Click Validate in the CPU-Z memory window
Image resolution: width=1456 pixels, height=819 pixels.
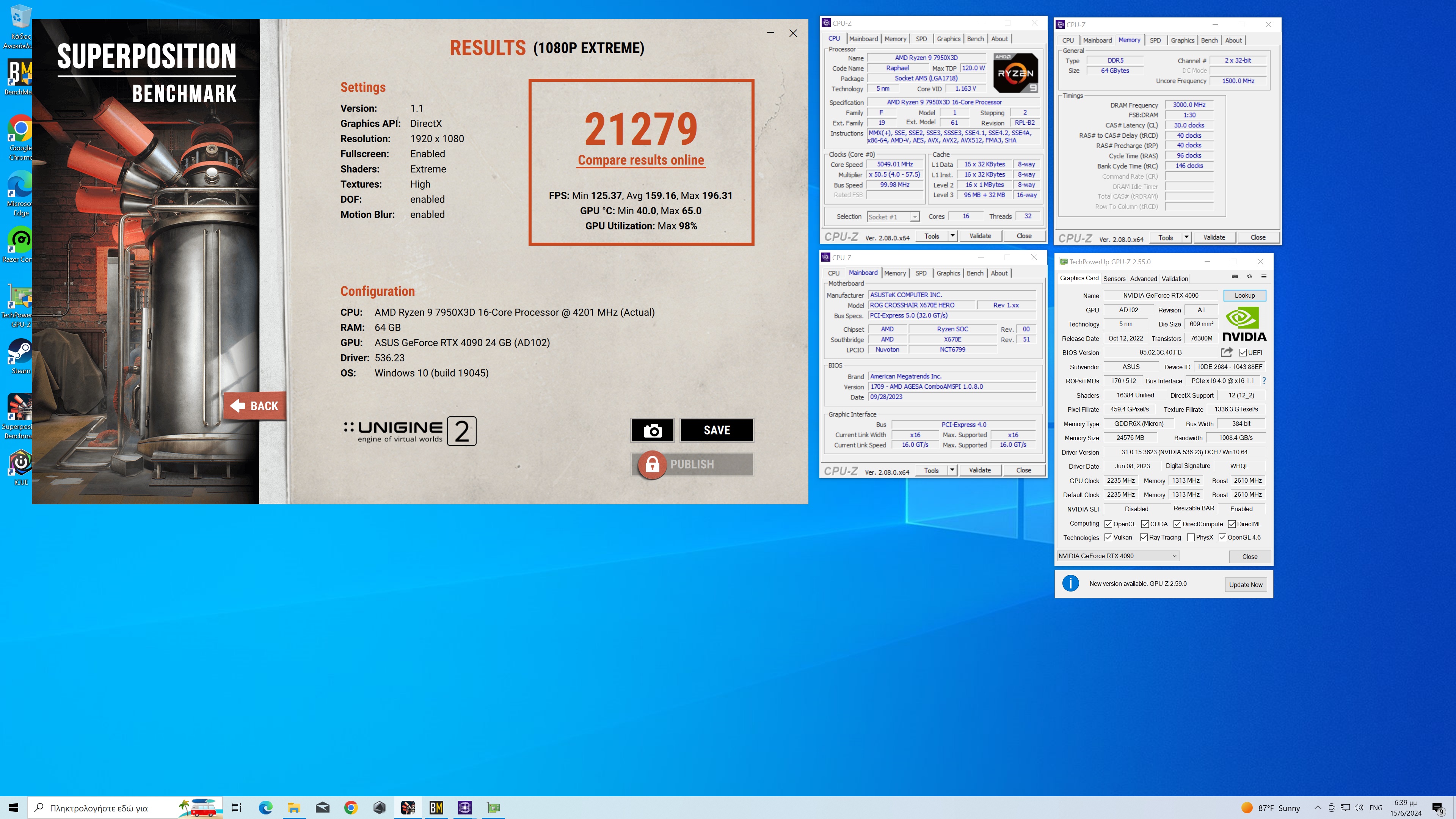(1214, 237)
